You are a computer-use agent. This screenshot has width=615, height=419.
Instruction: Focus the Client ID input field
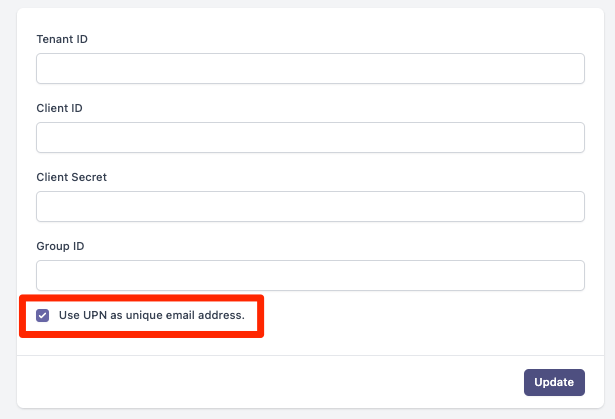[310, 138]
